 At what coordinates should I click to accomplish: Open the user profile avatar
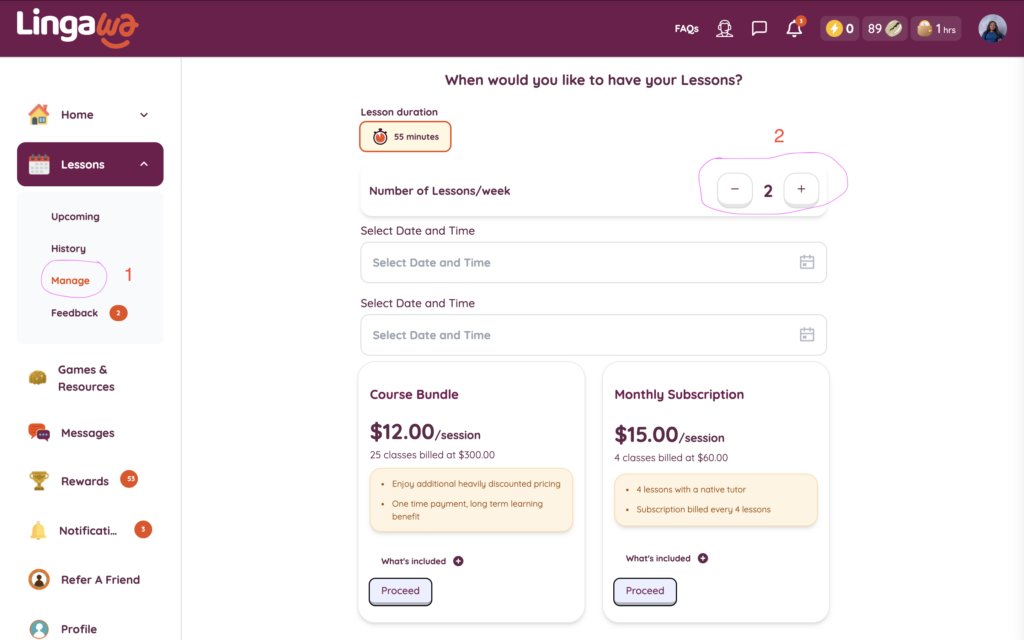pyautogui.click(x=992, y=29)
